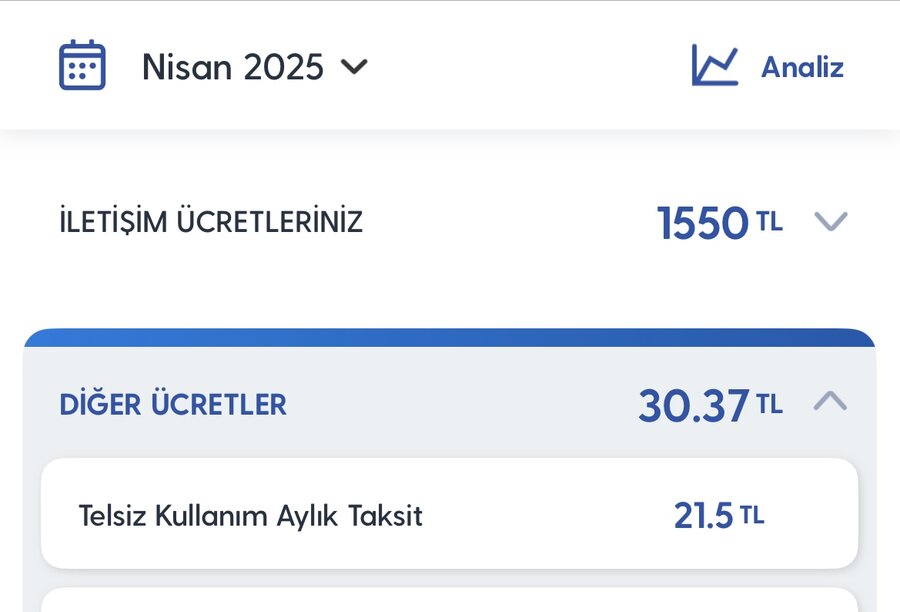Collapse the Diğer Ücretler section chevron
This screenshot has width=900, height=612.
(x=830, y=402)
